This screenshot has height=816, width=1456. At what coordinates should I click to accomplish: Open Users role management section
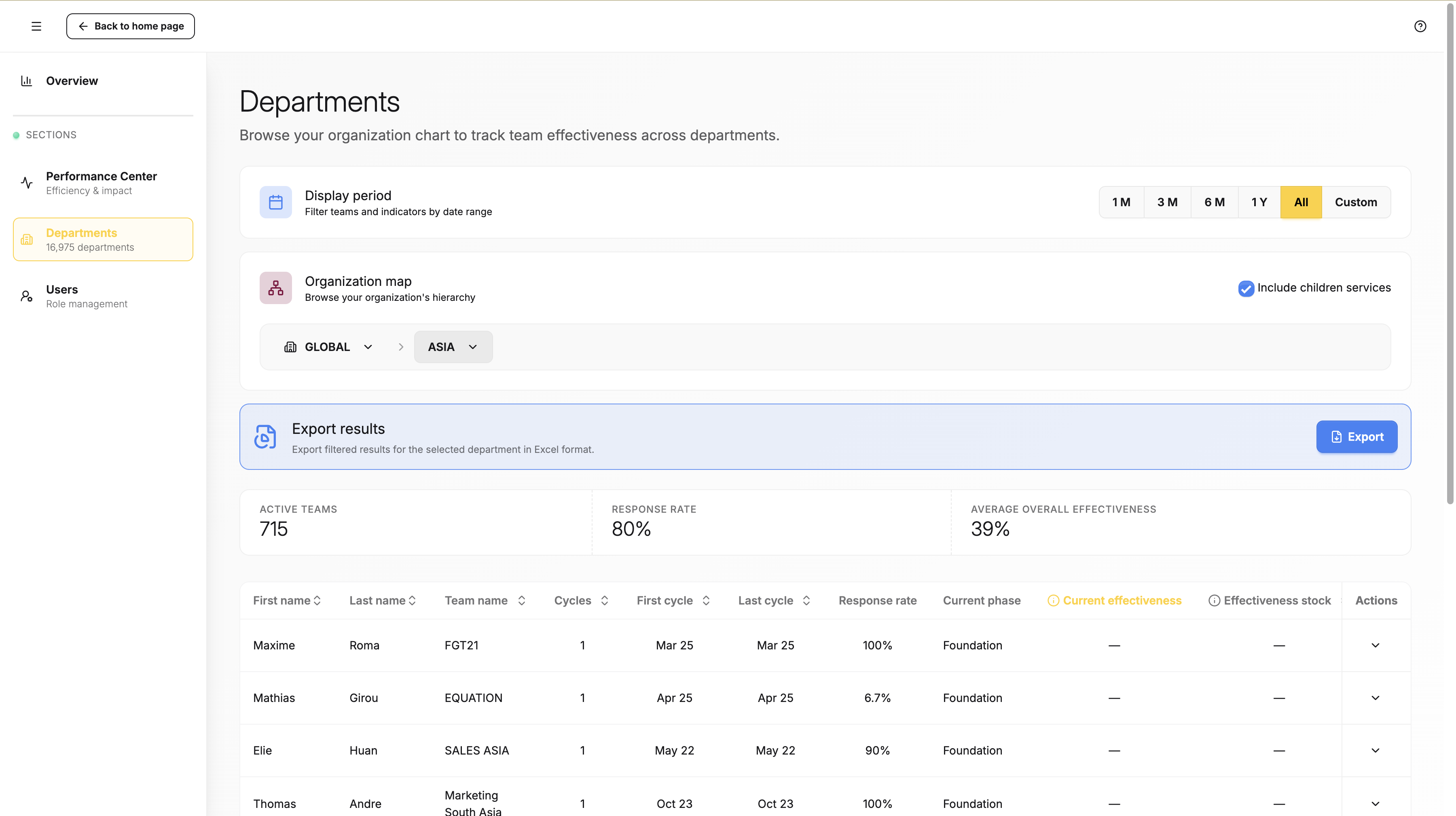103,296
